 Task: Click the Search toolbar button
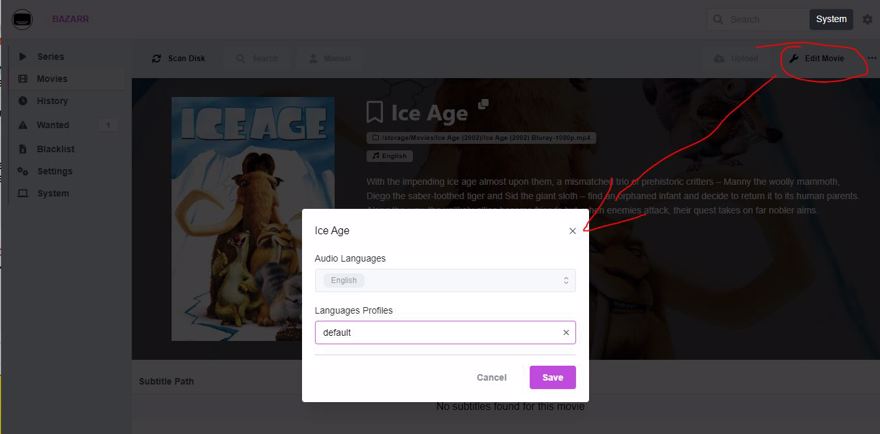(x=256, y=58)
